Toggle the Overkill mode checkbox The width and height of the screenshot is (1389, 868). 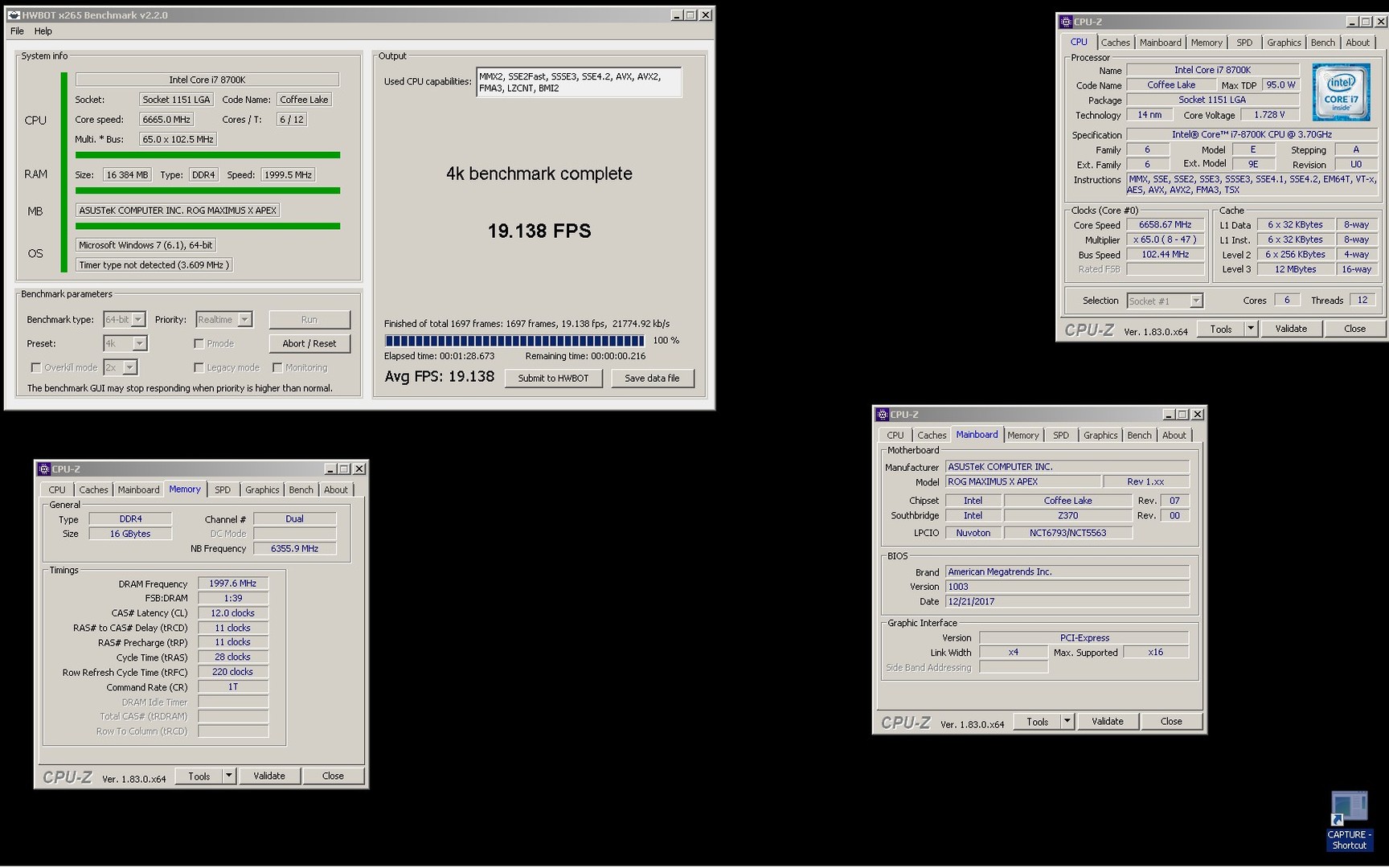click(x=36, y=368)
